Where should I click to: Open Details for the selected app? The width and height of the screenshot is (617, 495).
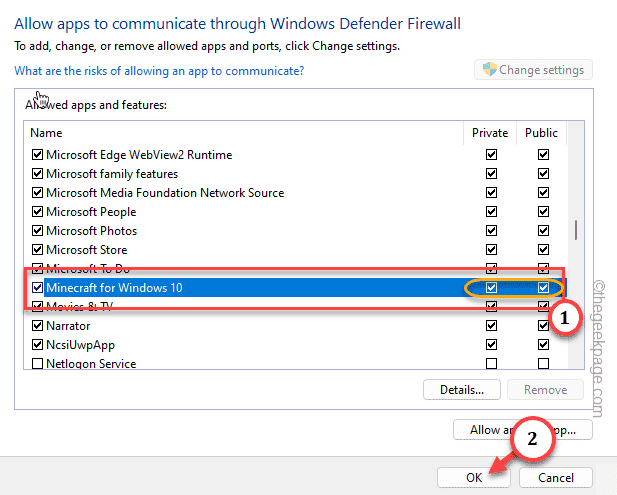[462, 389]
